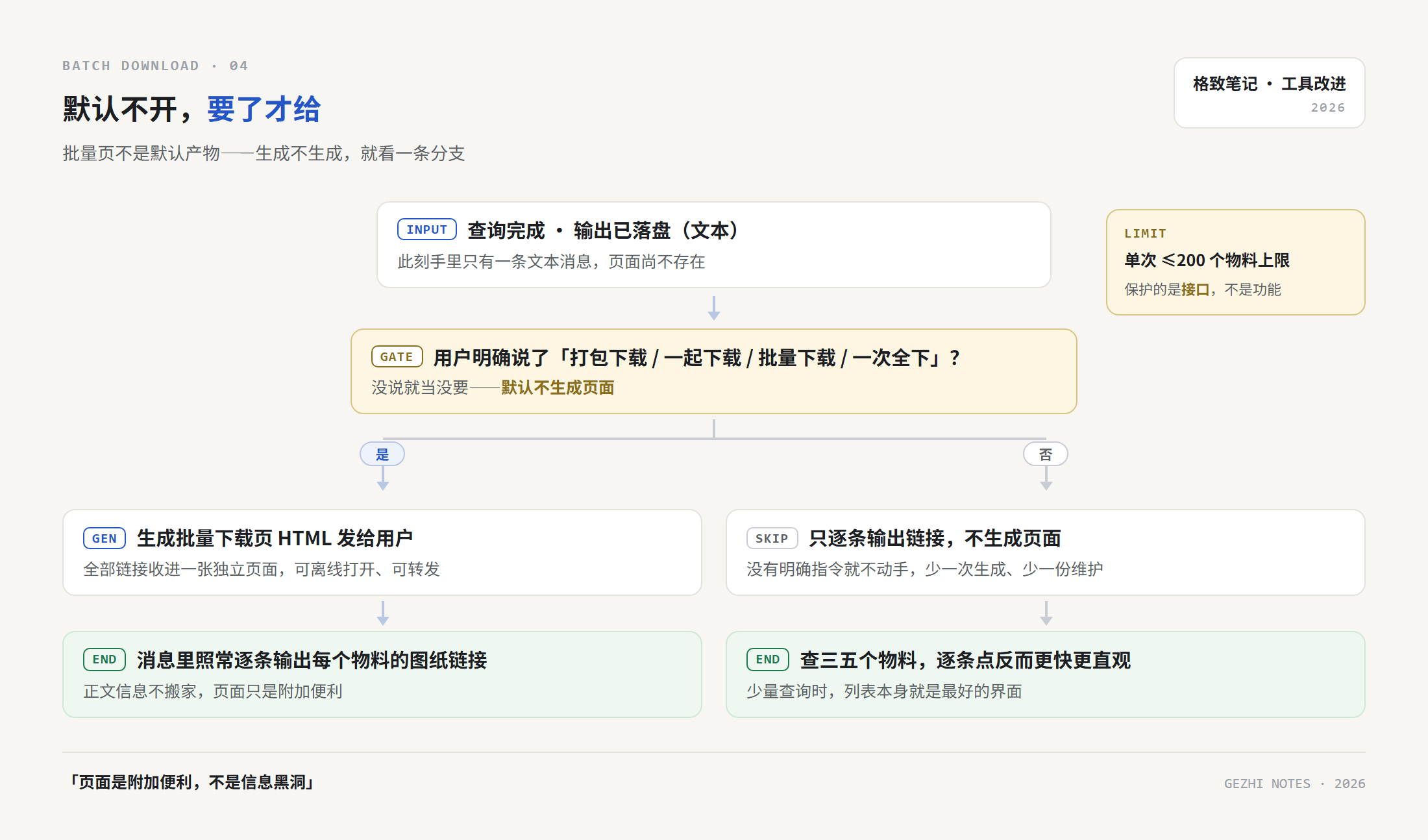This screenshot has height=840, width=1428.
Task: Click the footer quote 页面是附加便利
Action: [x=192, y=782]
